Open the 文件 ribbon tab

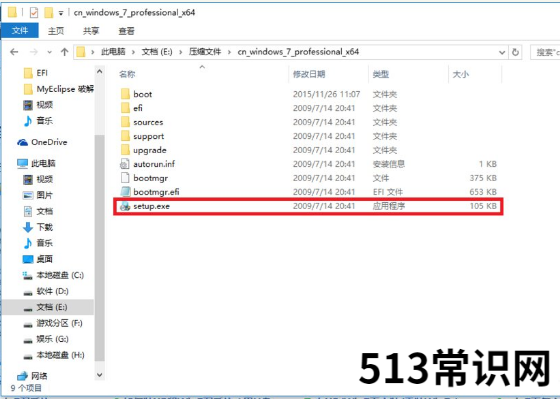[20, 31]
